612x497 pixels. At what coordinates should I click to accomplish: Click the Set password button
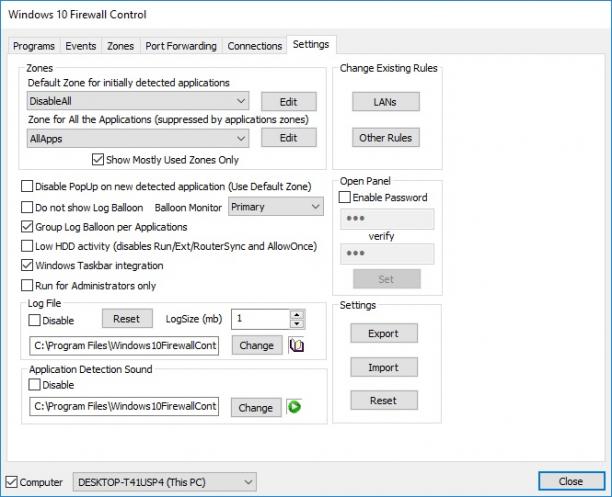click(x=387, y=279)
